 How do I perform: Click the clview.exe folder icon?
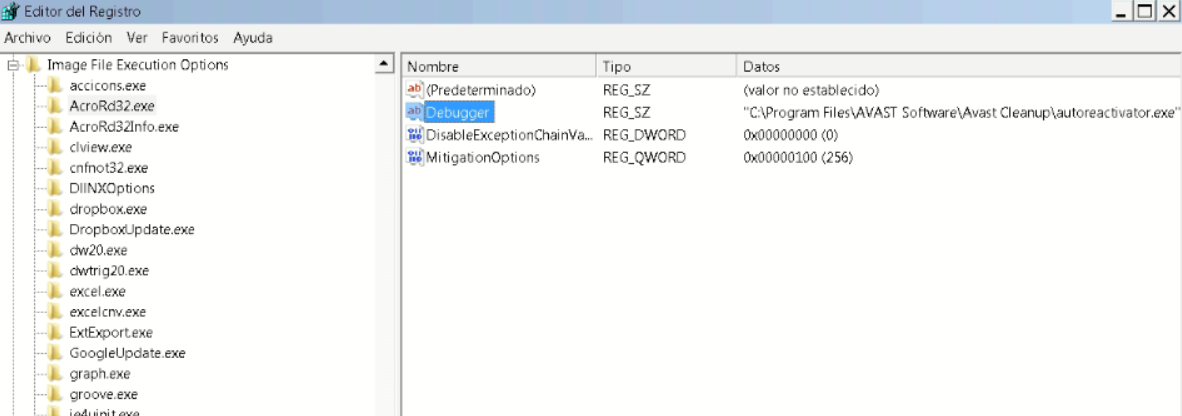pyautogui.click(x=55, y=147)
